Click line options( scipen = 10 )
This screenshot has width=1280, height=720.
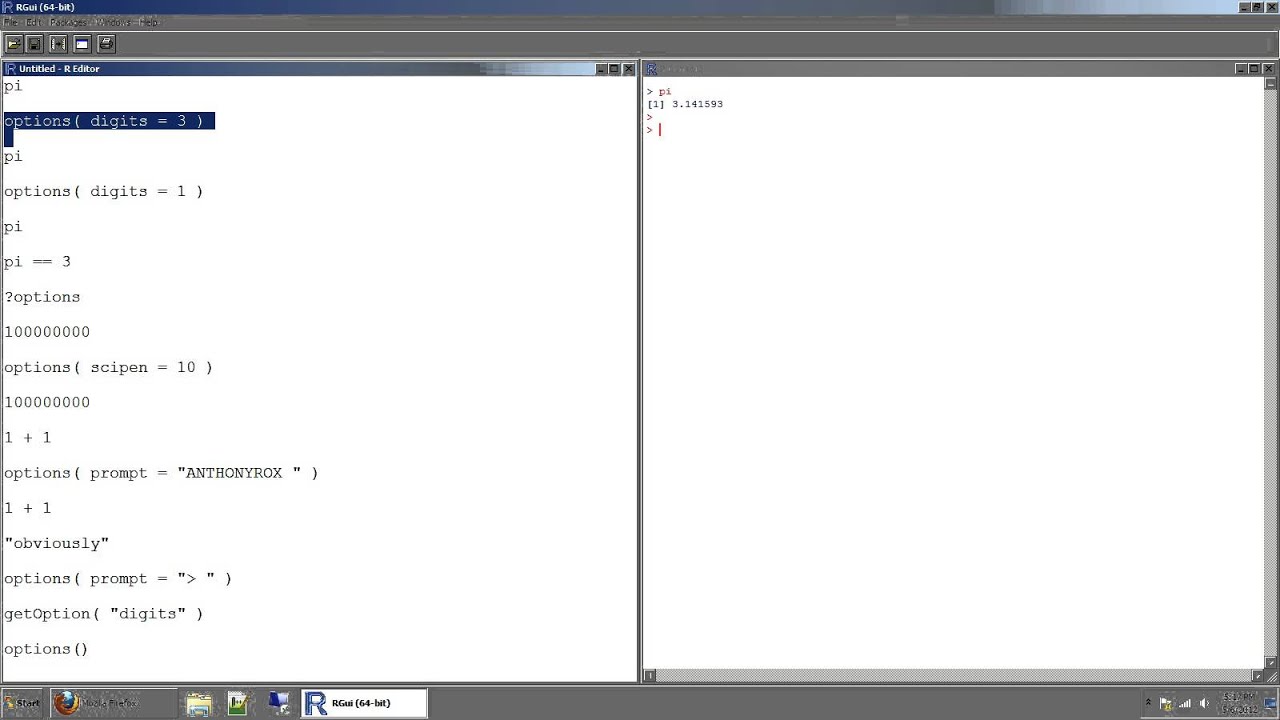108,367
